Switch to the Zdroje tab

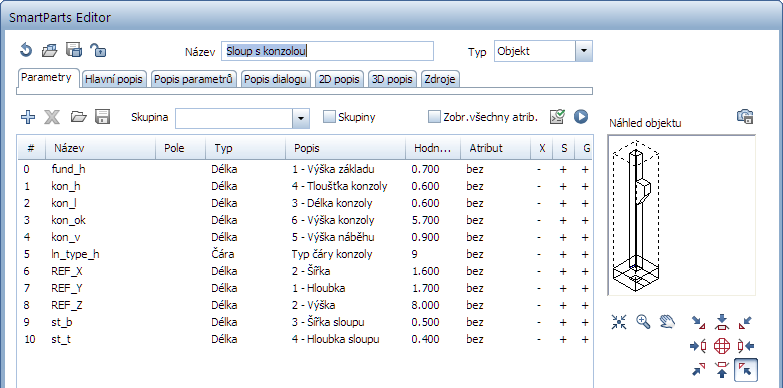coord(440,79)
